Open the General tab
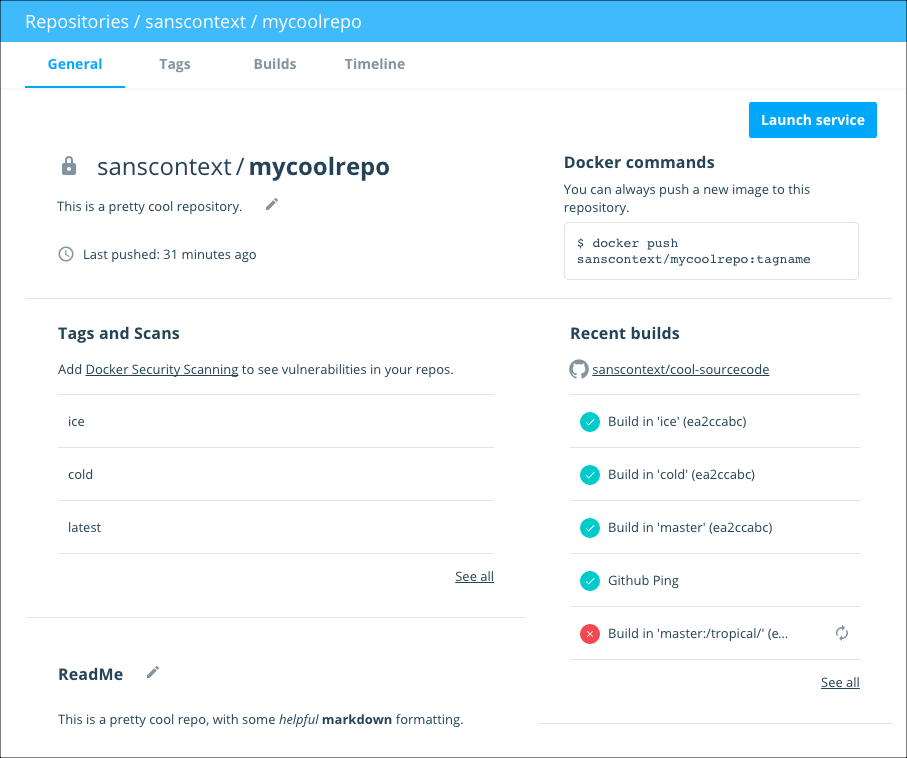 (x=74, y=63)
